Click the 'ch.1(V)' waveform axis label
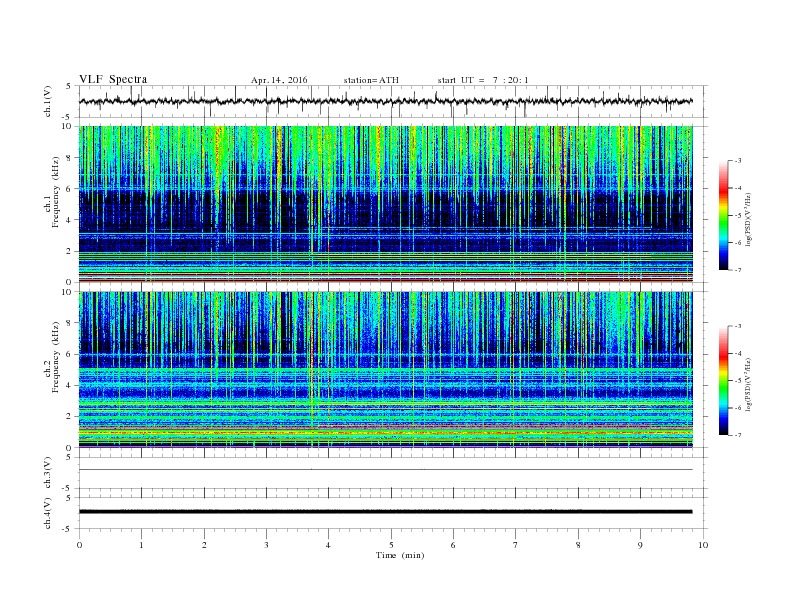 coord(48,102)
